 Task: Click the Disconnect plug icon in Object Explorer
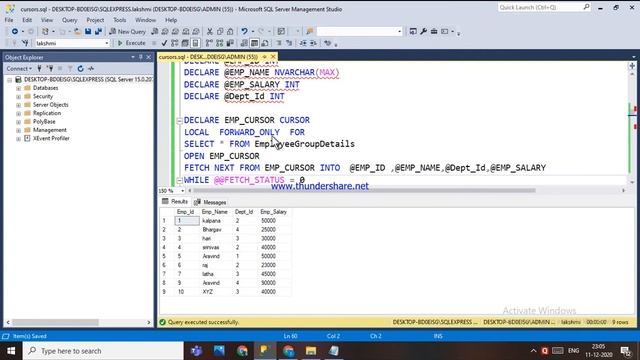pos(50,69)
